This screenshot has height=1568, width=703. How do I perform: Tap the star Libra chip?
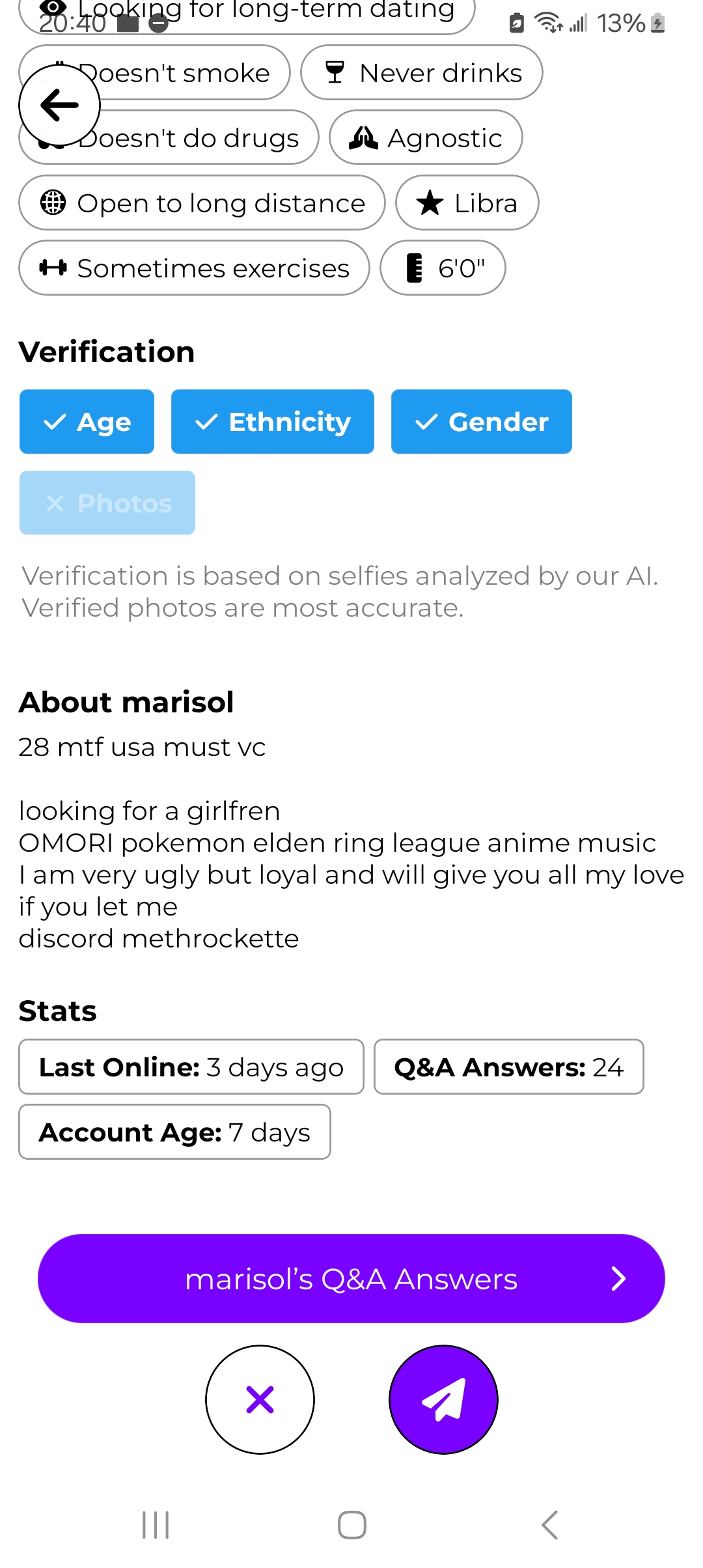[467, 203]
